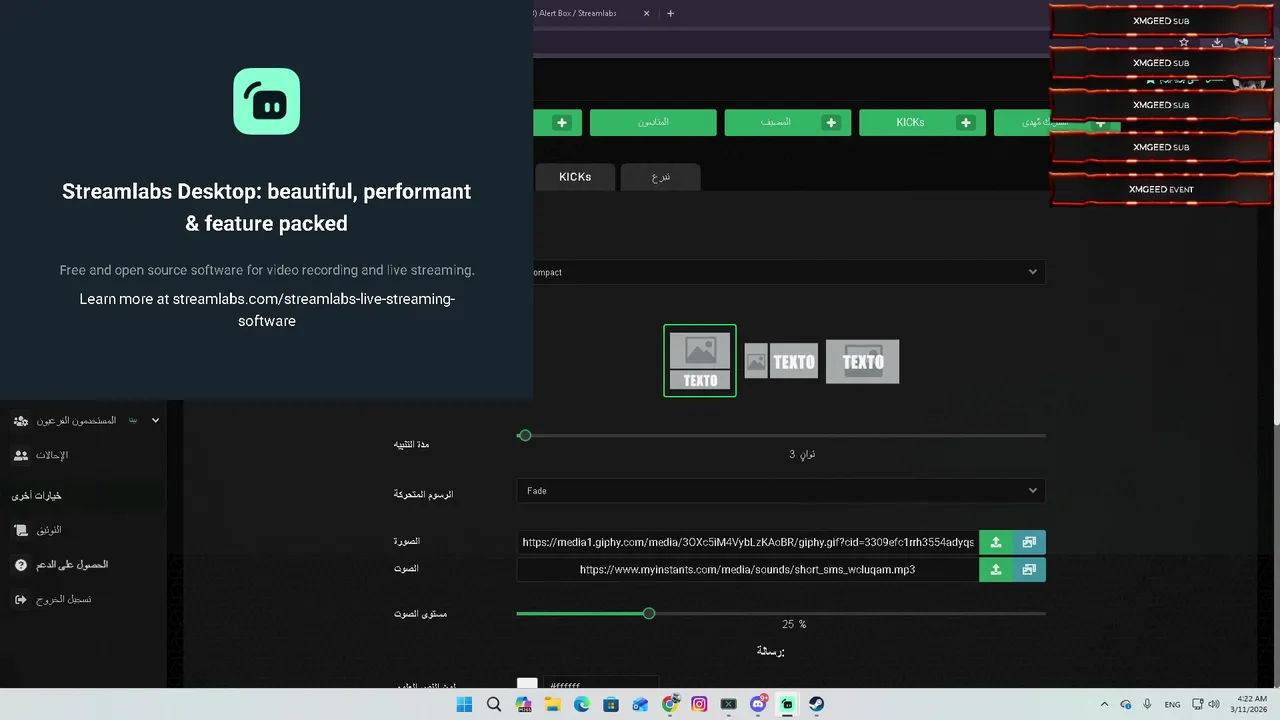This screenshot has height=720, width=1280.
Task: Click the المستخدمون الفرعيون sidebar item
Action: click(x=76, y=421)
